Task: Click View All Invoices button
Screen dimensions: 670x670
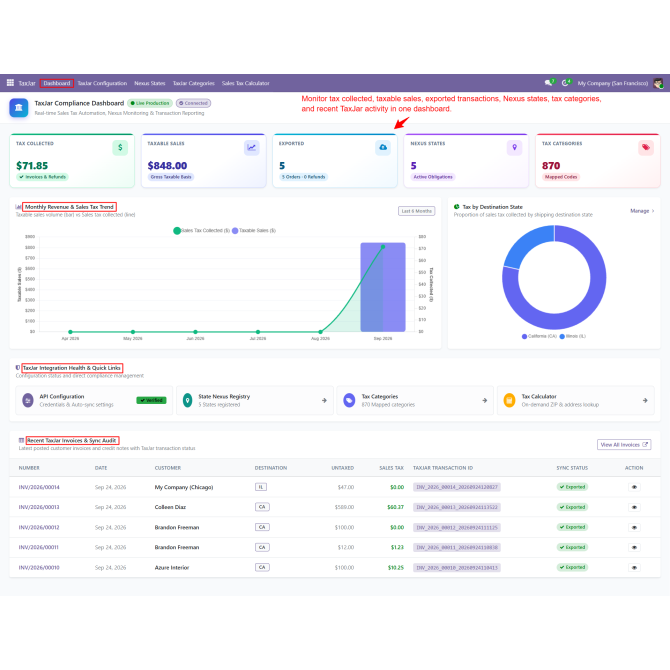Action: click(624, 445)
